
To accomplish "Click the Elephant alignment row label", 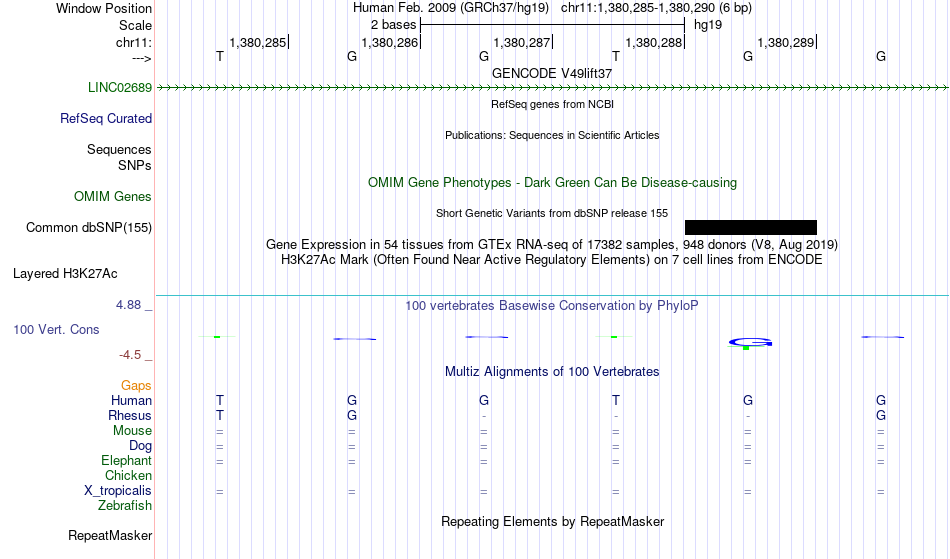I will 127,460.
